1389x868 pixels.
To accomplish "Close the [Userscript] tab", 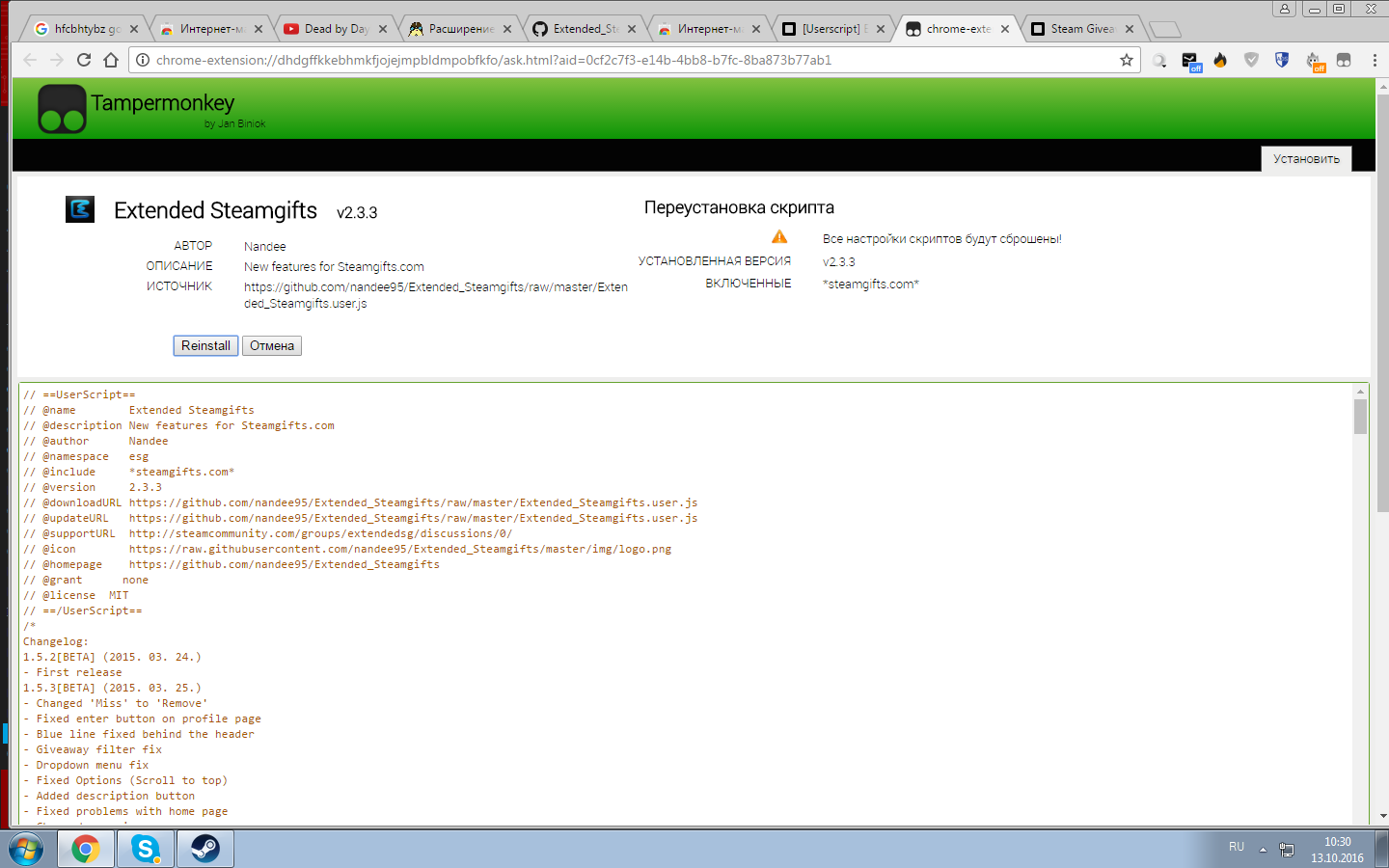I will [x=881, y=29].
